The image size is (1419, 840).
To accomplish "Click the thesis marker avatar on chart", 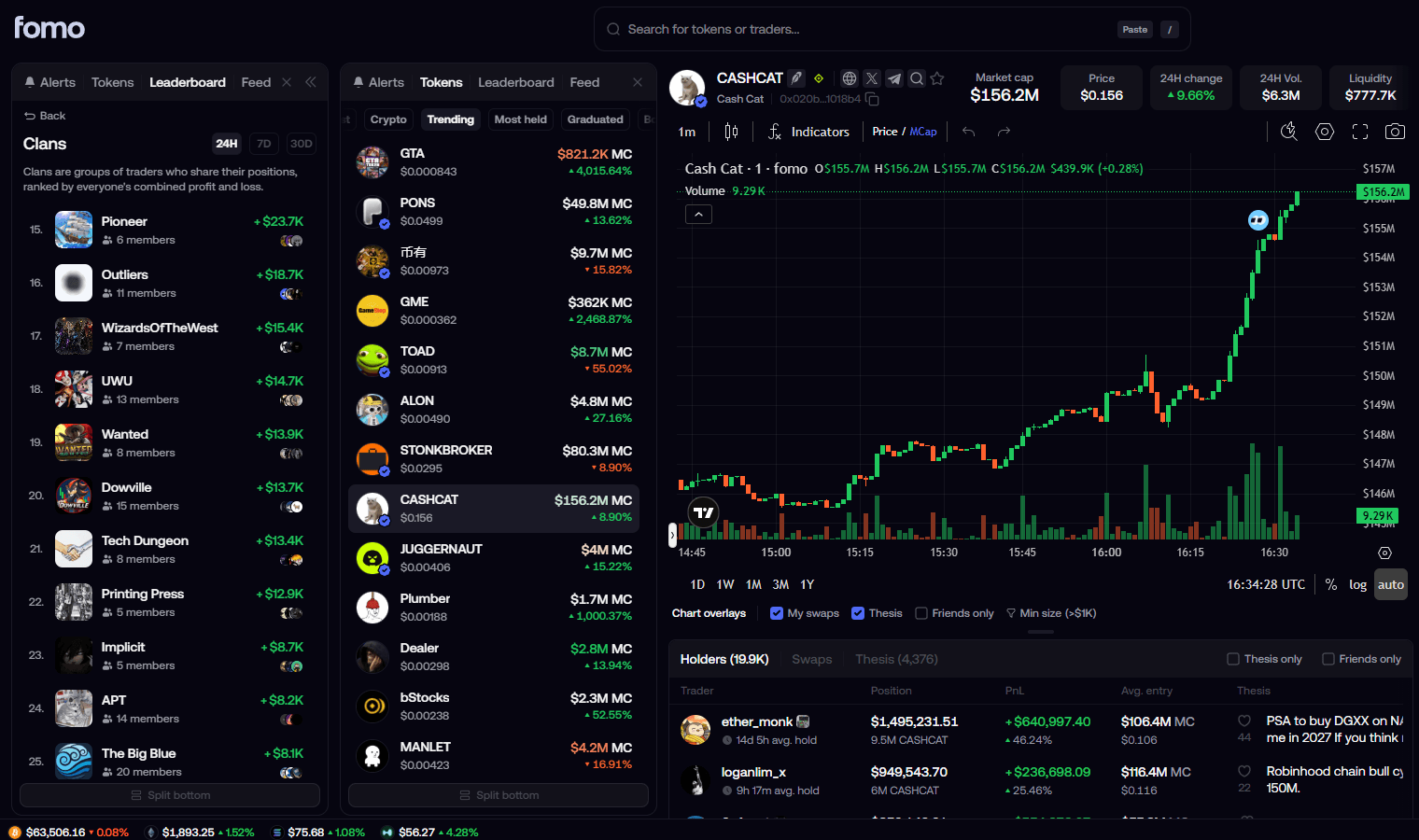I will (1258, 220).
